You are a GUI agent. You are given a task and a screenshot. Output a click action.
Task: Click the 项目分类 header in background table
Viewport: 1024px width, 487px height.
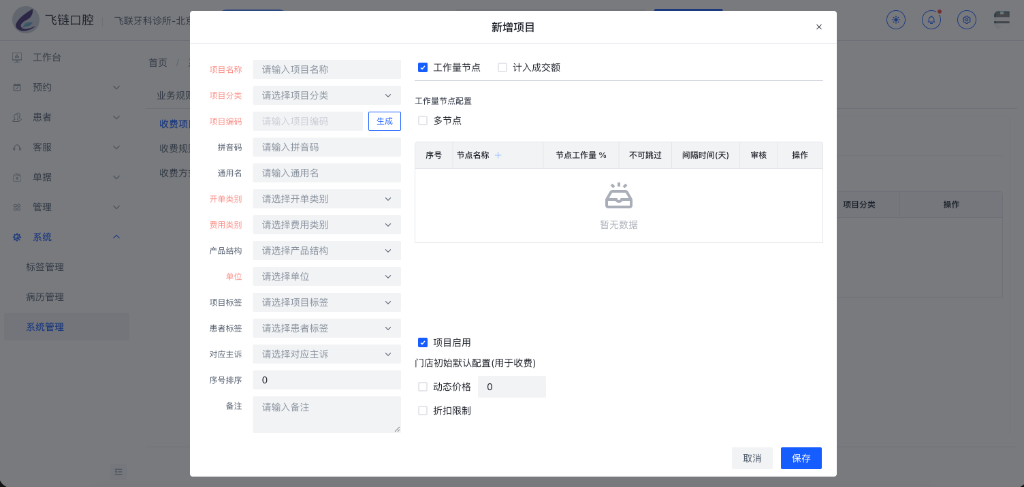859,204
